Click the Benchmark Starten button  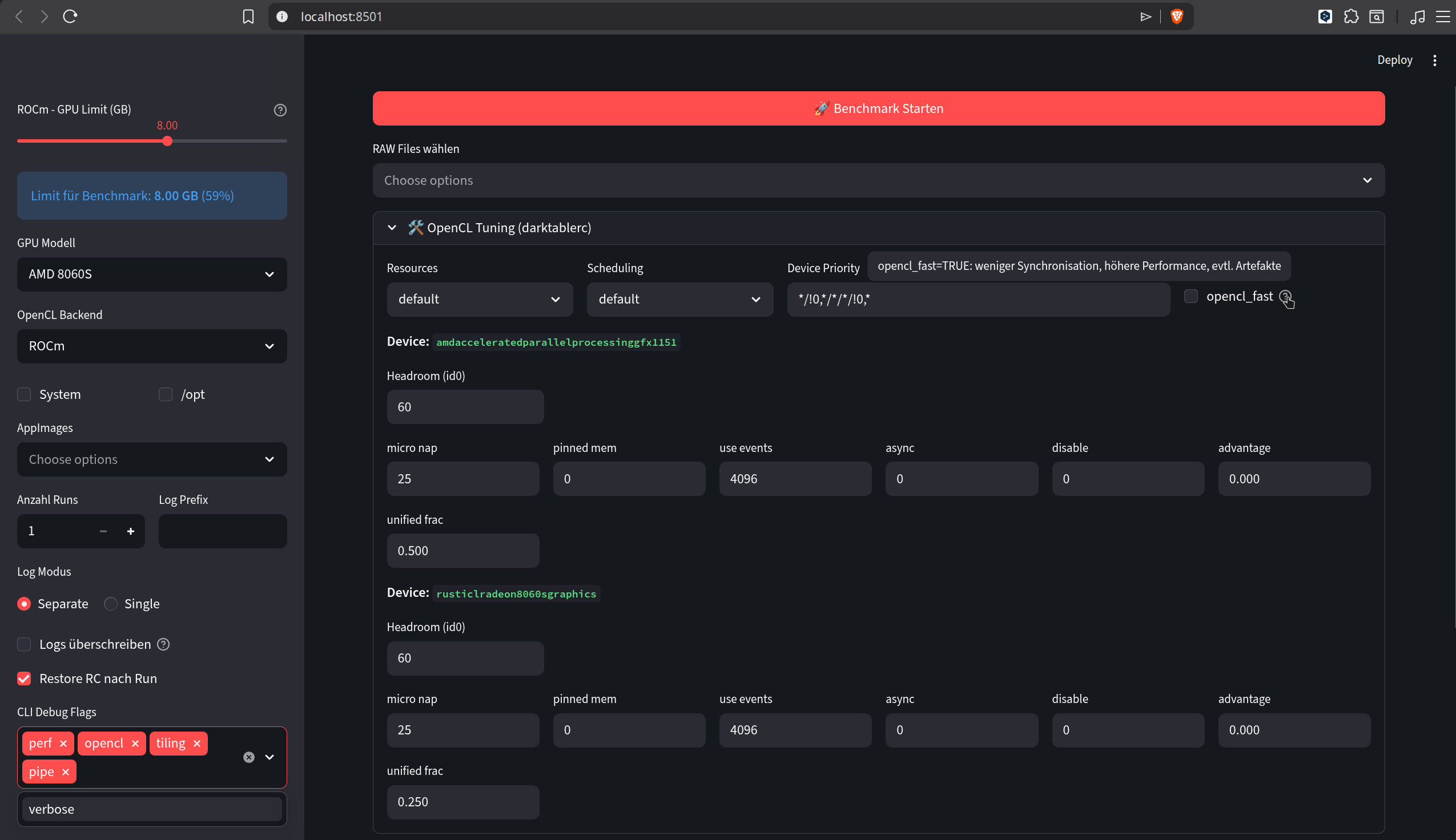pyautogui.click(x=878, y=108)
